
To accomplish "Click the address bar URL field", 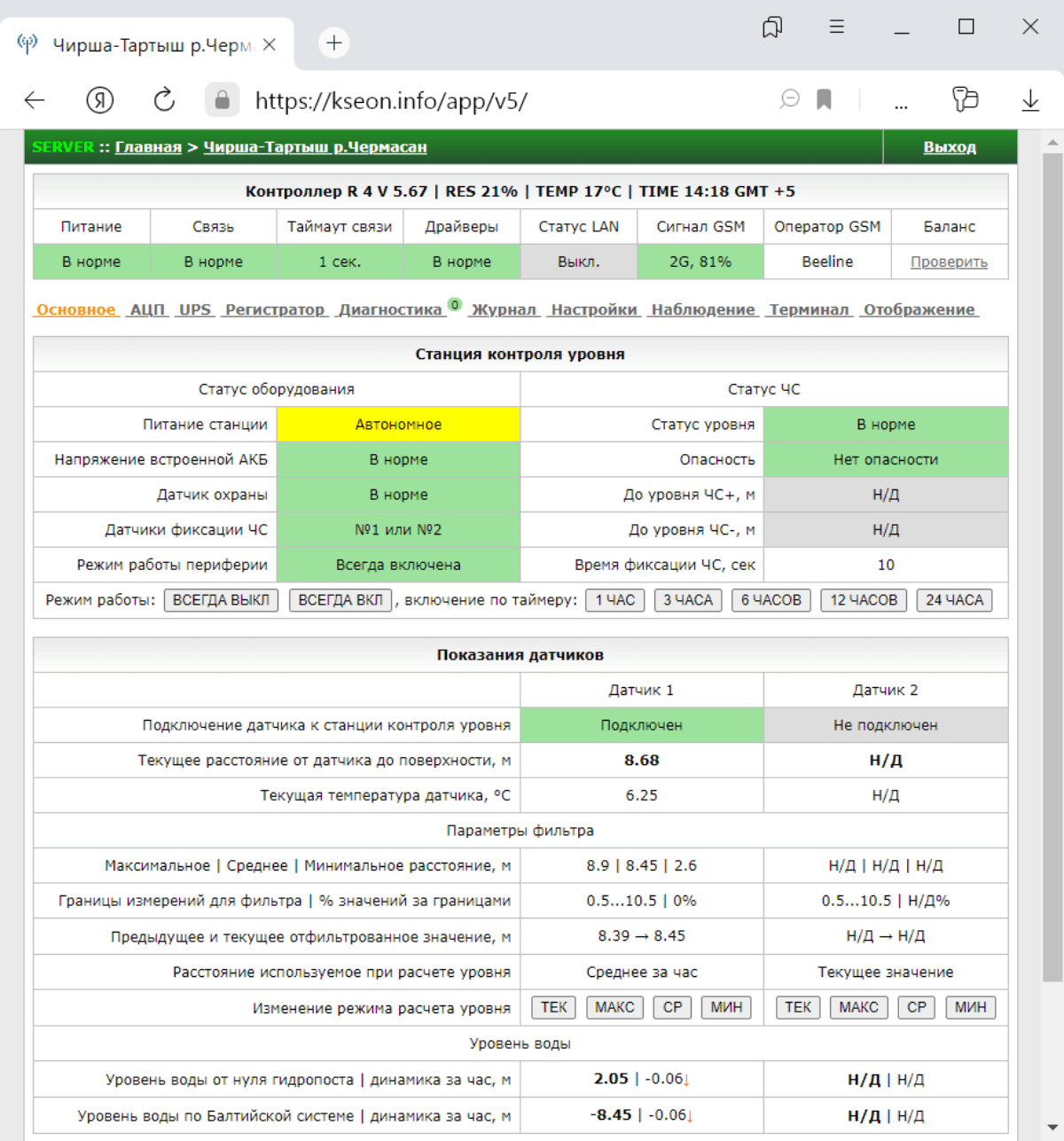I will pyautogui.click(x=390, y=101).
